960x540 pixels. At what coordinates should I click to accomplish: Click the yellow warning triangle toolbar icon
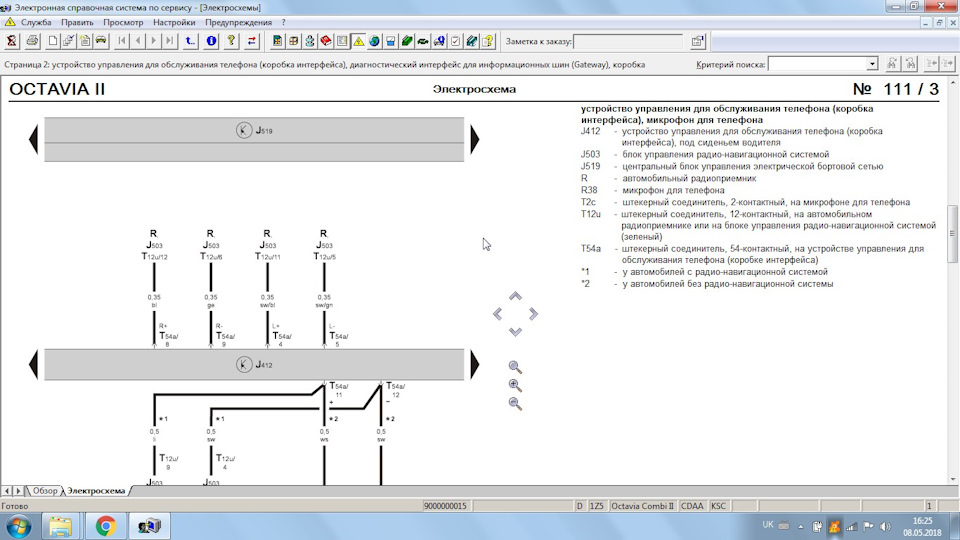(x=358, y=42)
